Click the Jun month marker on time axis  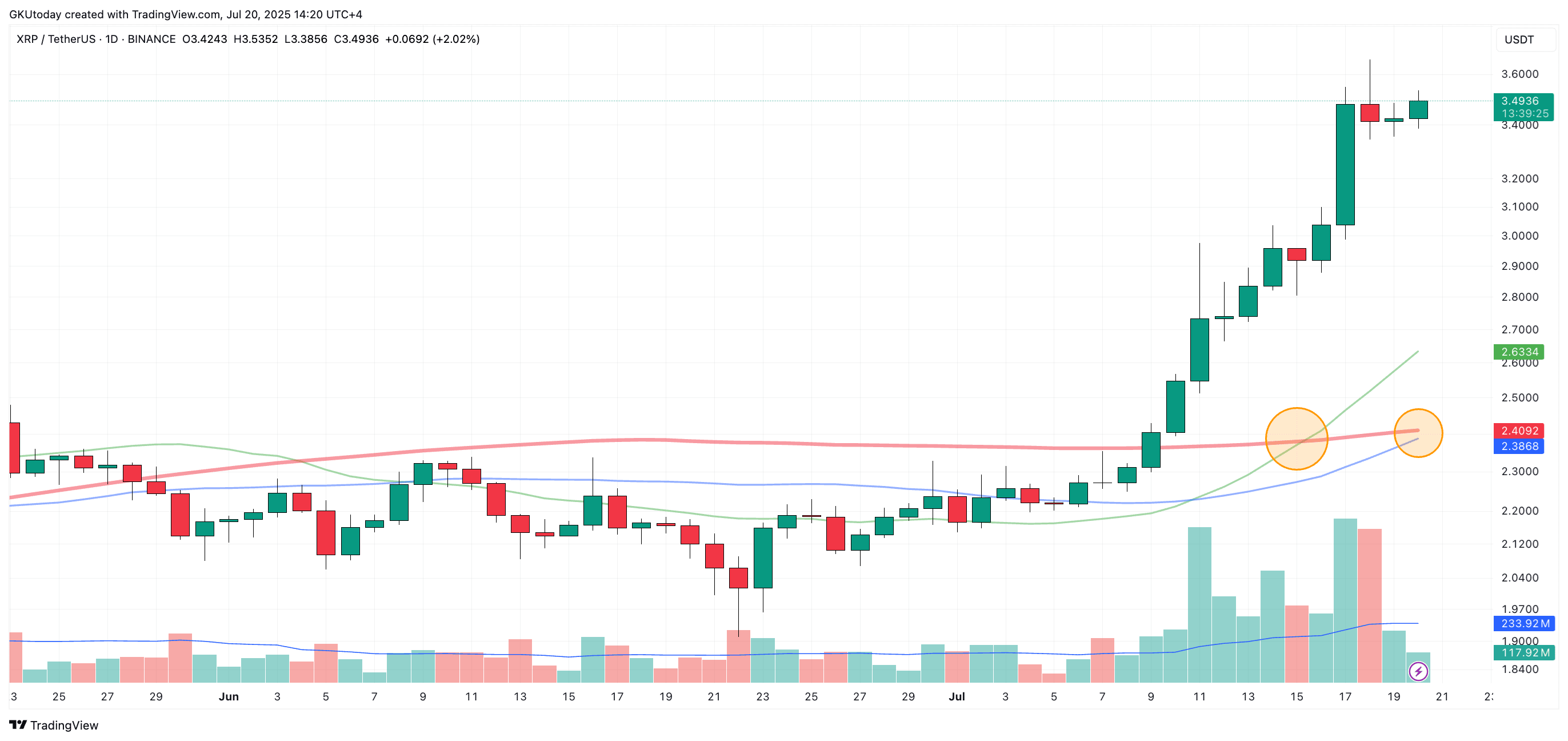coord(228,696)
